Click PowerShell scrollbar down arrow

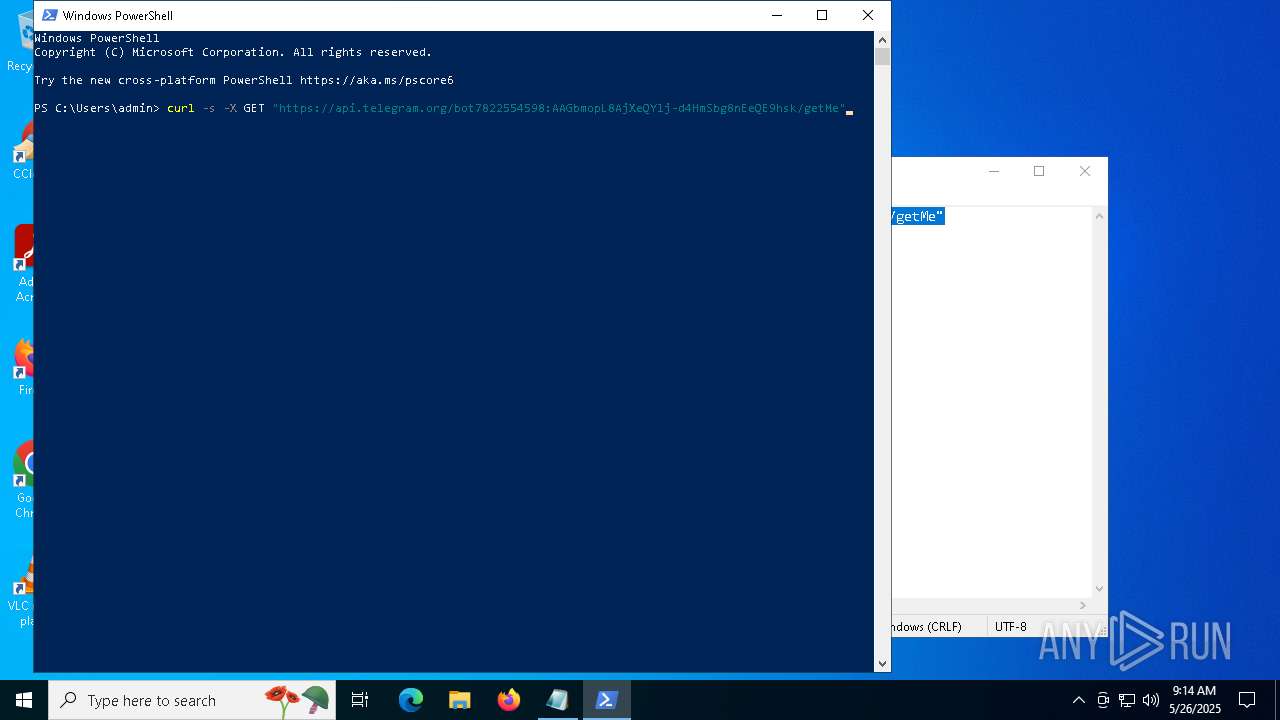click(882, 663)
